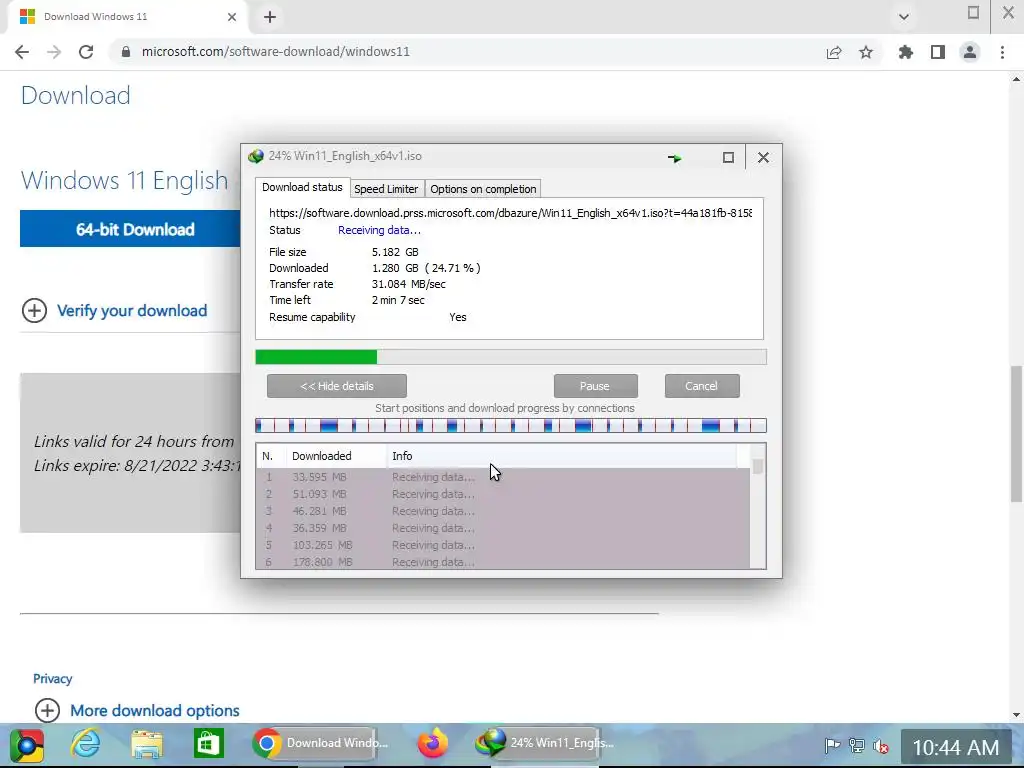
Task: Select connection row 103.265 MB
Action: click(503, 545)
